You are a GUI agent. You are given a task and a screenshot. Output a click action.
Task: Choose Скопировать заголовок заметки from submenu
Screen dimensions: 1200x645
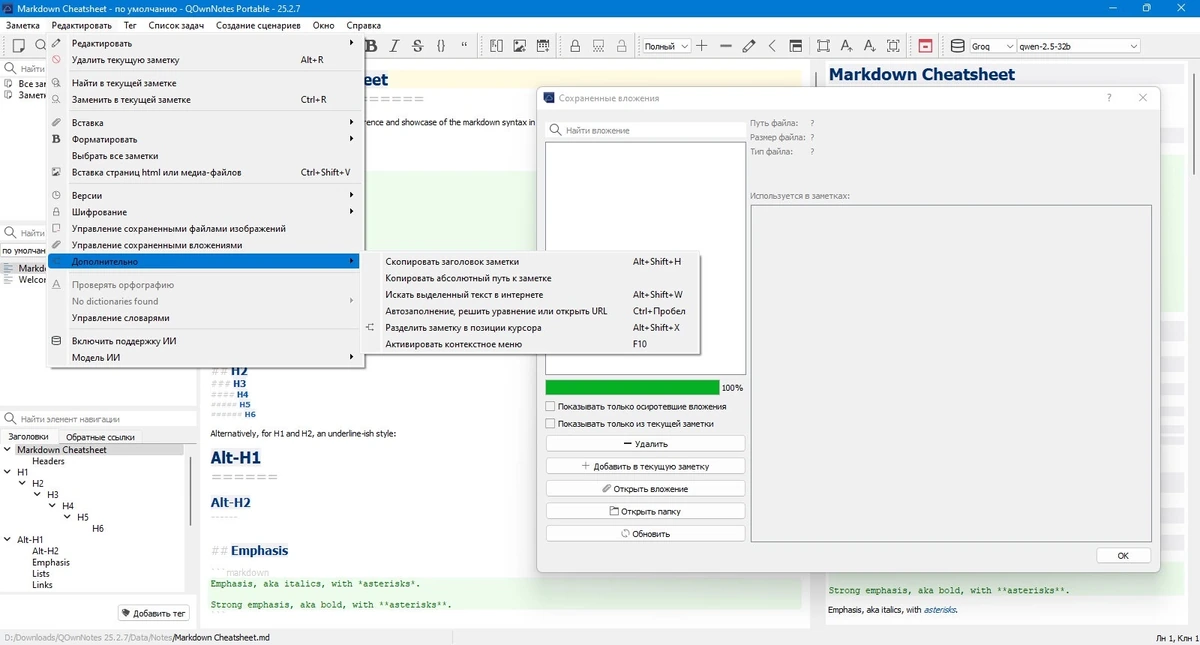(532, 262)
